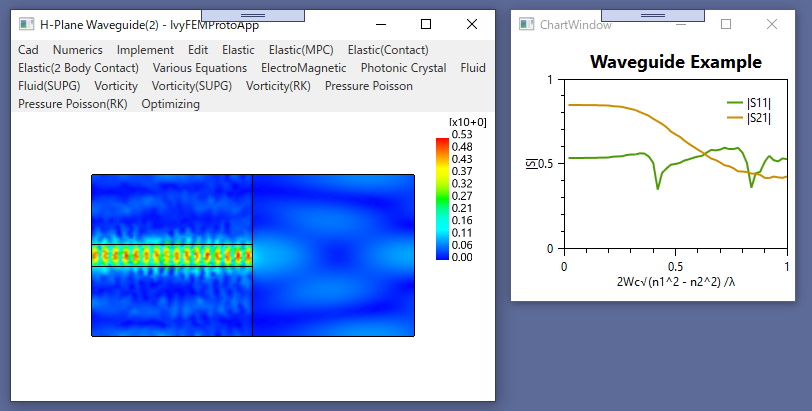The image size is (812, 411).
Task: Open the Fluid menu
Action: point(473,68)
